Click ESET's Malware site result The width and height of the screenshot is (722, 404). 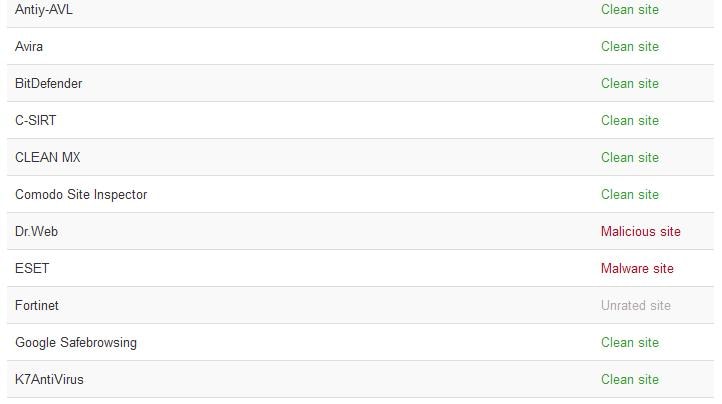tap(637, 269)
